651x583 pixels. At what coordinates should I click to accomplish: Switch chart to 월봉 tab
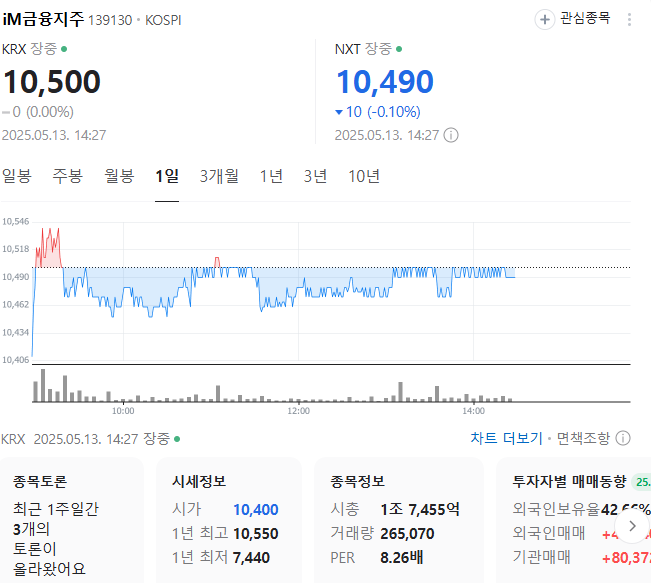[x=119, y=176]
